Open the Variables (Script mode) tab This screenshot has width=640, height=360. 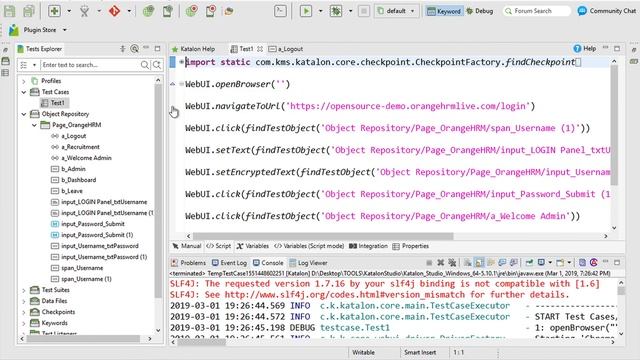click(x=309, y=246)
